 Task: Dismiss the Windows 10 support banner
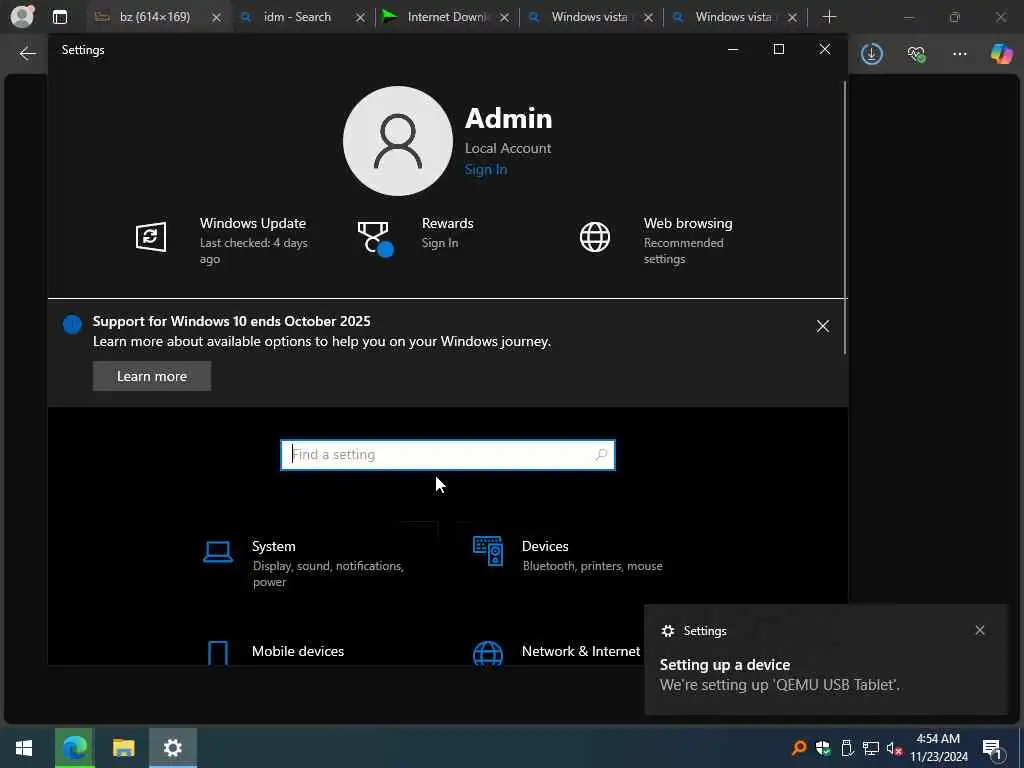pyautogui.click(x=823, y=326)
